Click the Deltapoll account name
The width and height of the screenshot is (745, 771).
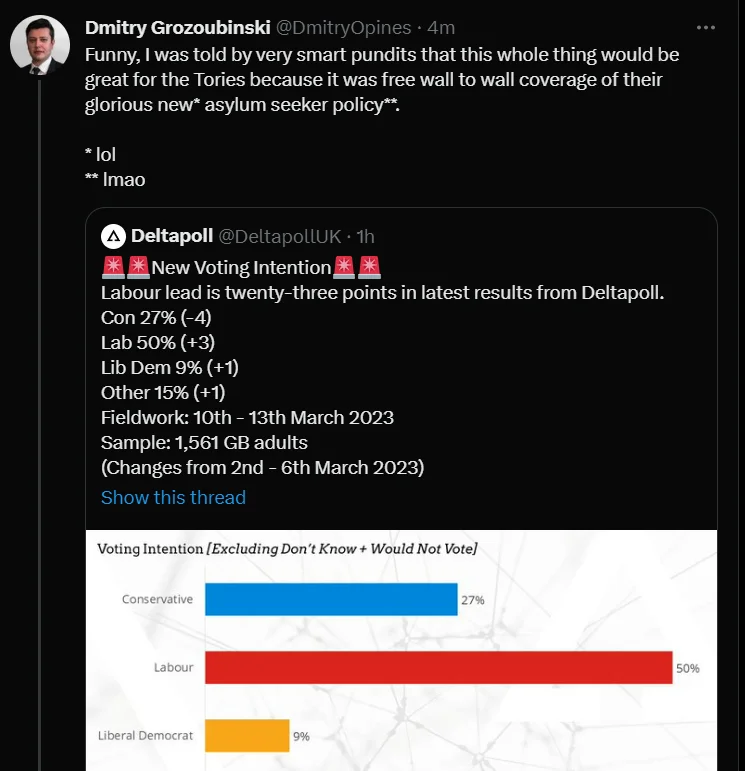(x=172, y=236)
